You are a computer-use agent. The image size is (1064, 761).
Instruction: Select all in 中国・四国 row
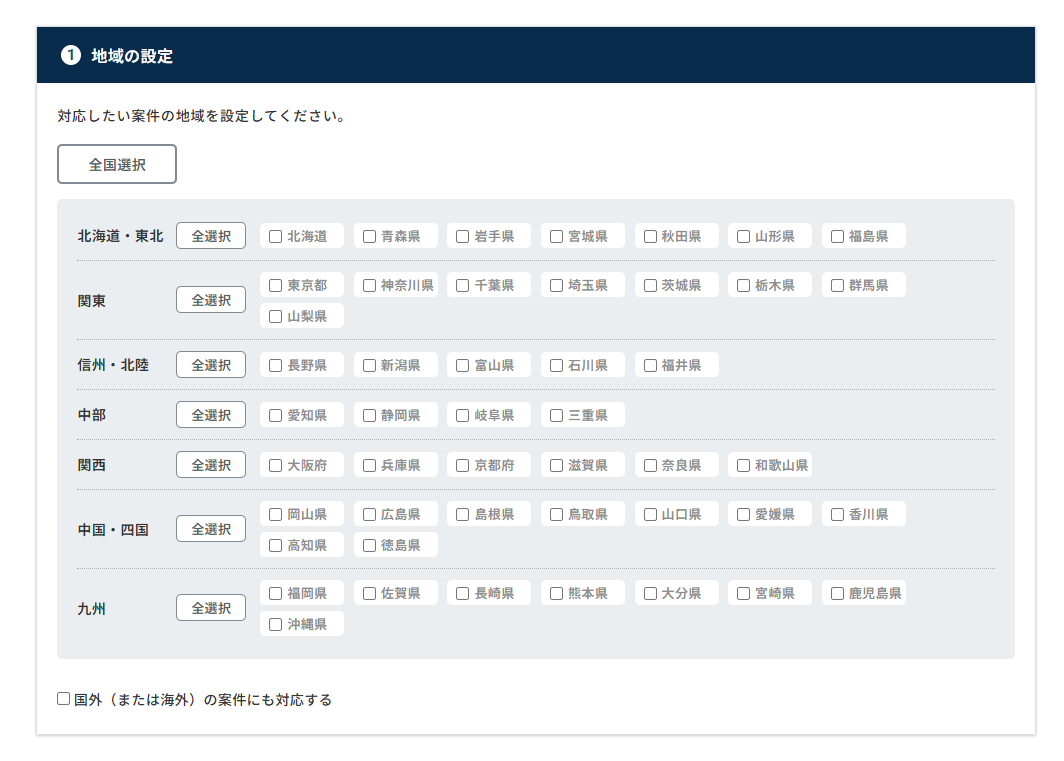pyautogui.click(x=211, y=529)
